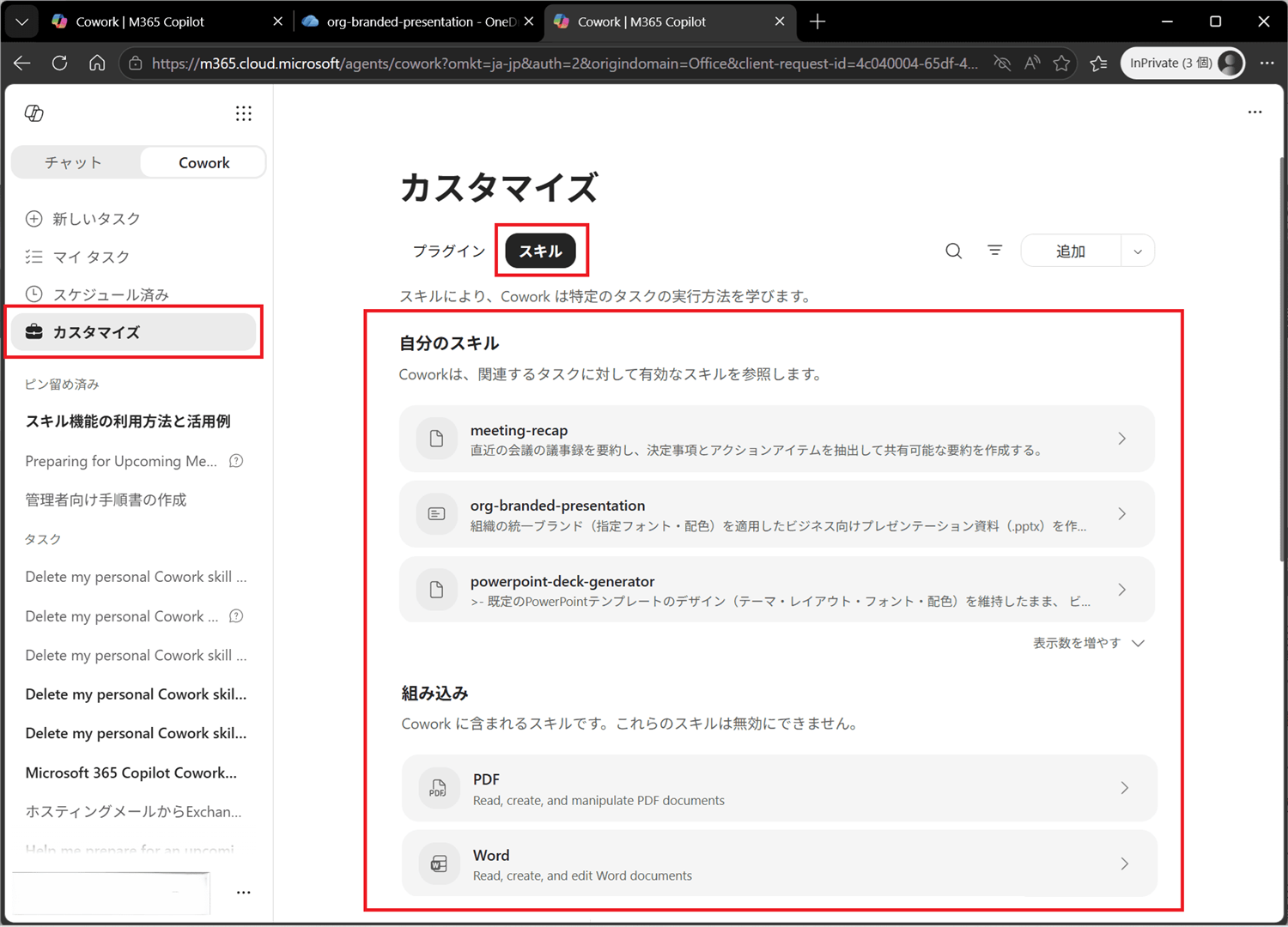Screen dimensions: 1288x927
Task: Open pinned item スキル機能の利用方法と活用例
Action: [x=128, y=421]
